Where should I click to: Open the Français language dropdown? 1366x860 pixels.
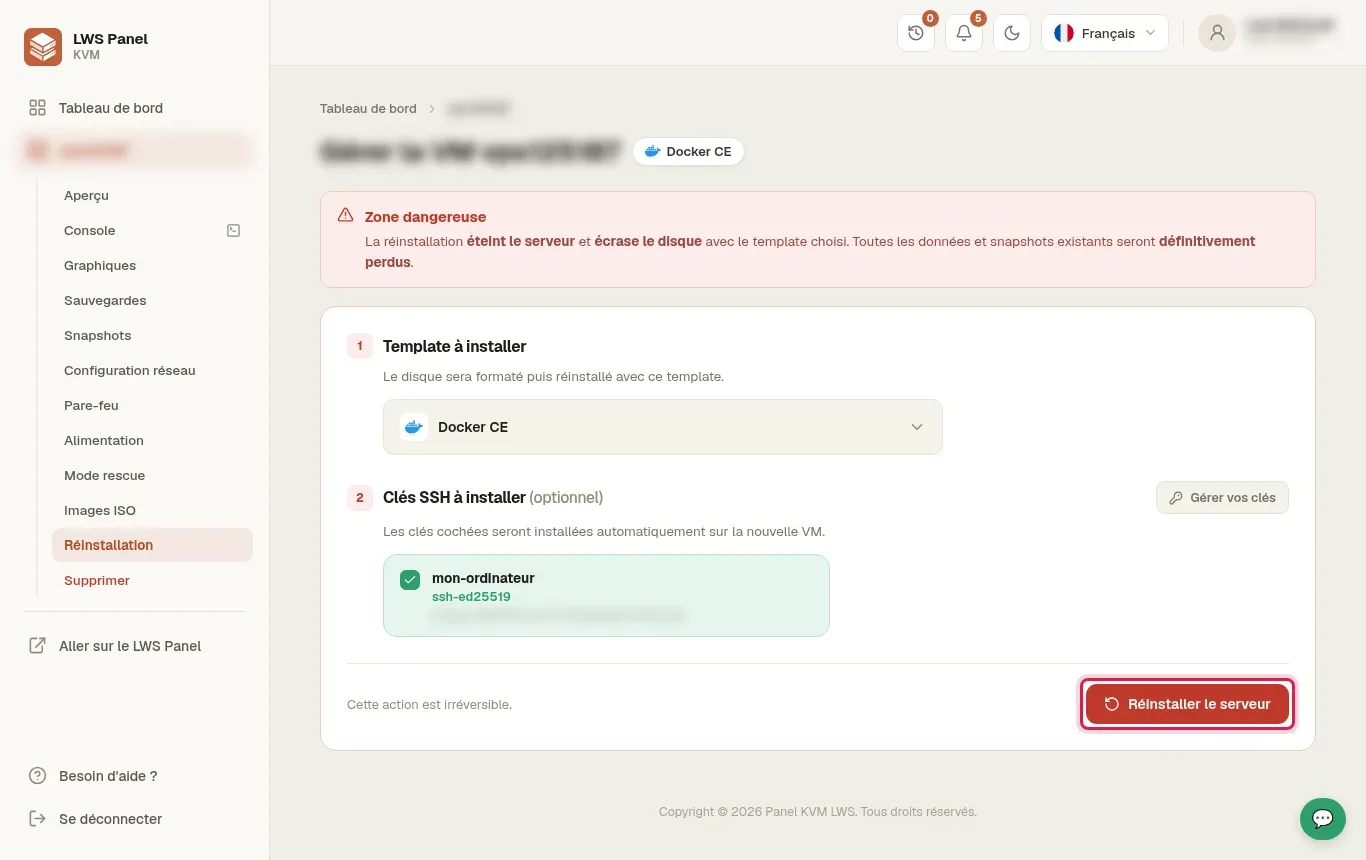(1105, 33)
